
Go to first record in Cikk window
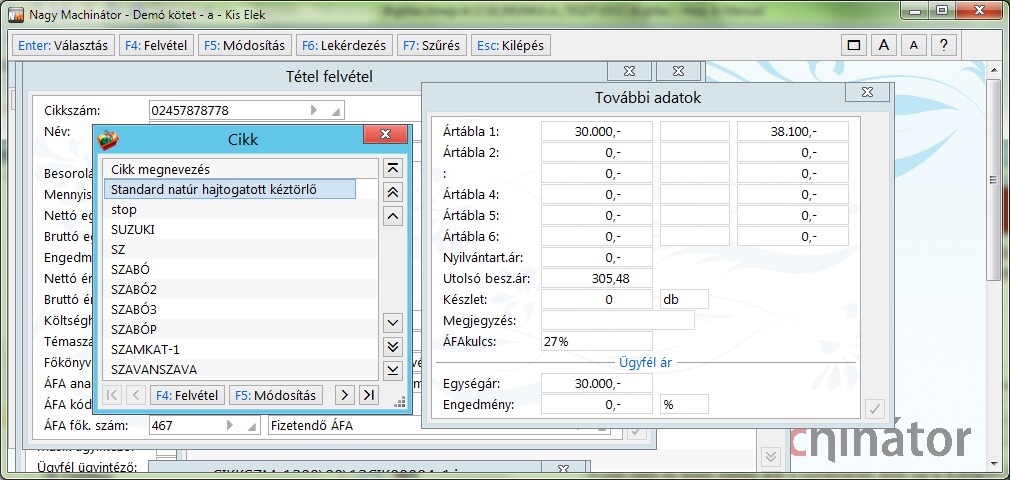click(111, 395)
